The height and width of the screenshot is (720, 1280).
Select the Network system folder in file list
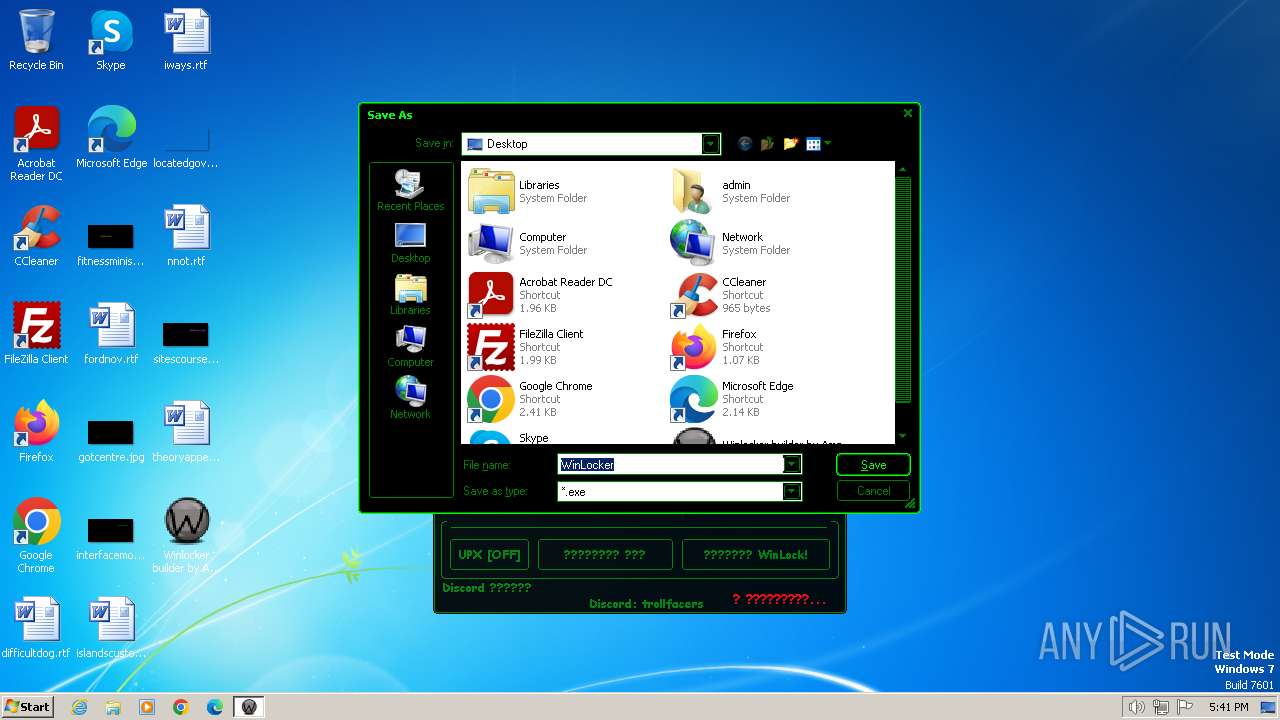(x=731, y=243)
